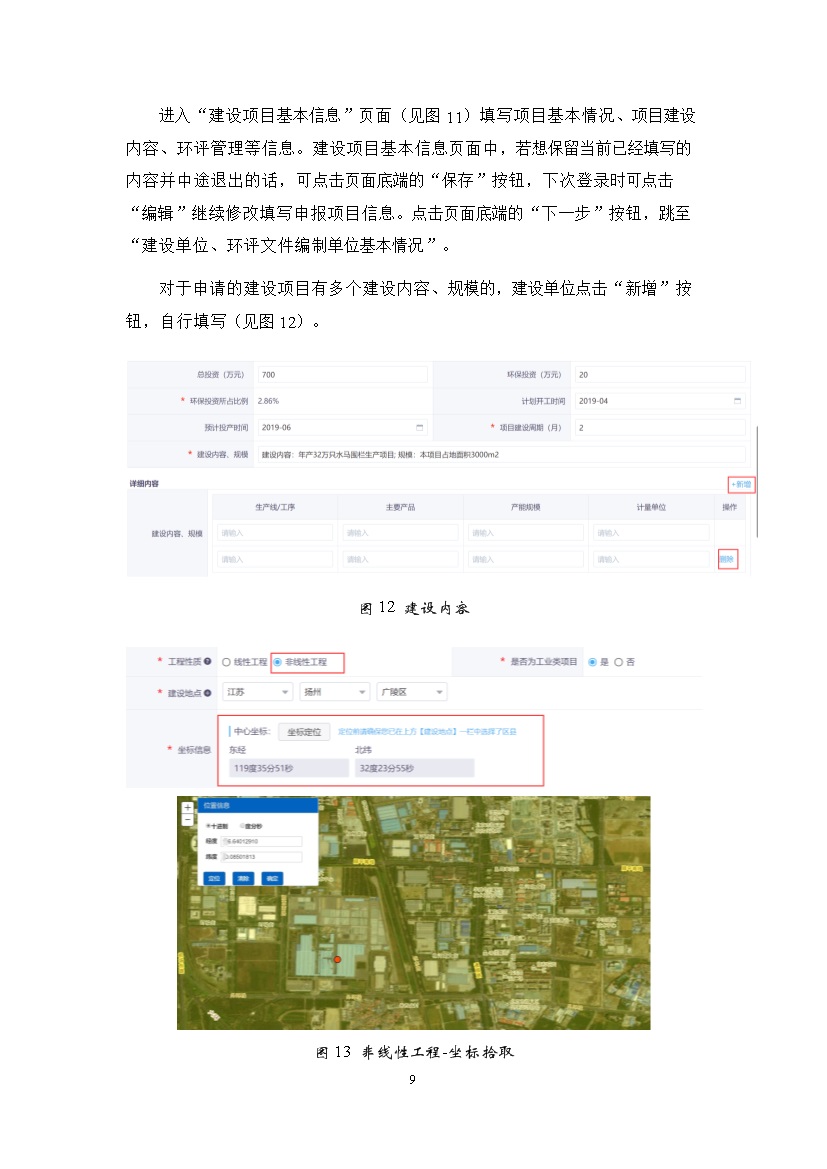This screenshot has height=1169, width=827.
Task: Click the map zoom out (−) button
Action: pos(187,819)
